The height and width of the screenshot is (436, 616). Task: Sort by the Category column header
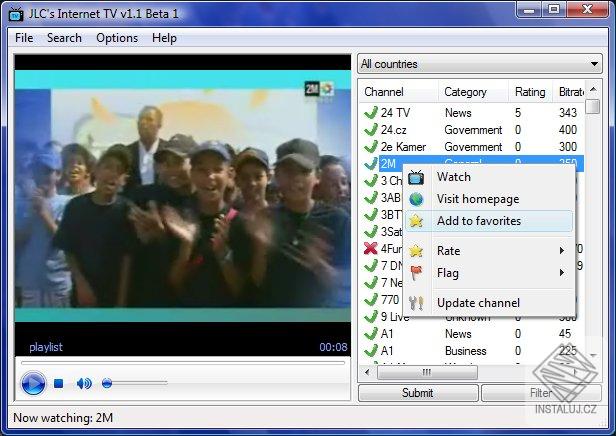pos(473,92)
